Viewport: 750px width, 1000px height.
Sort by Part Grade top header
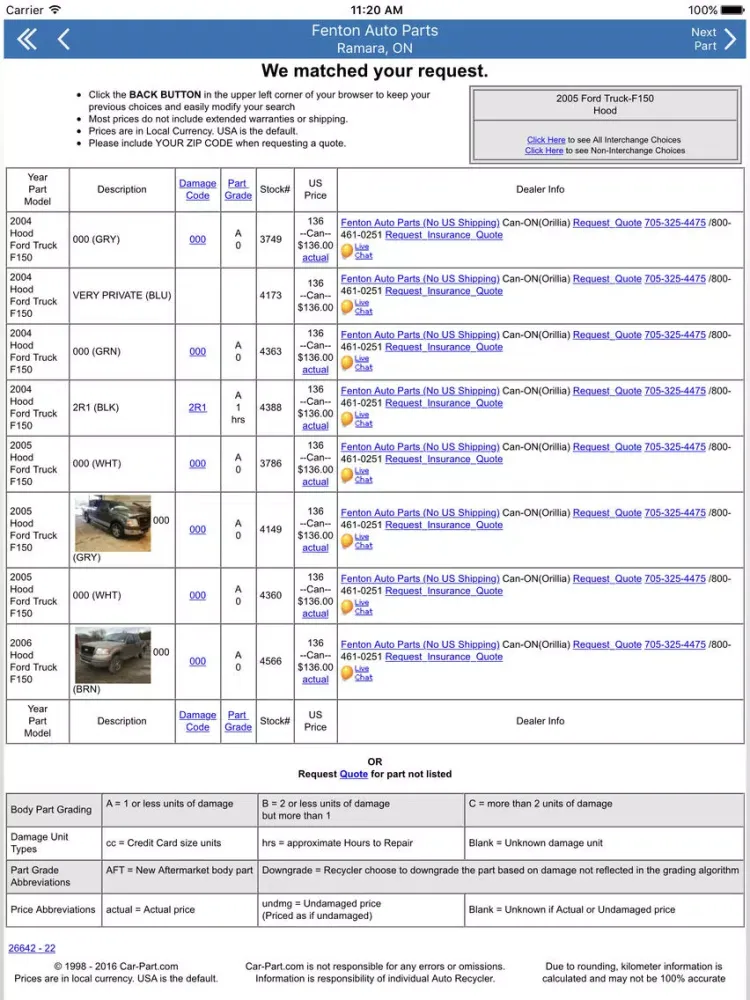238,189
